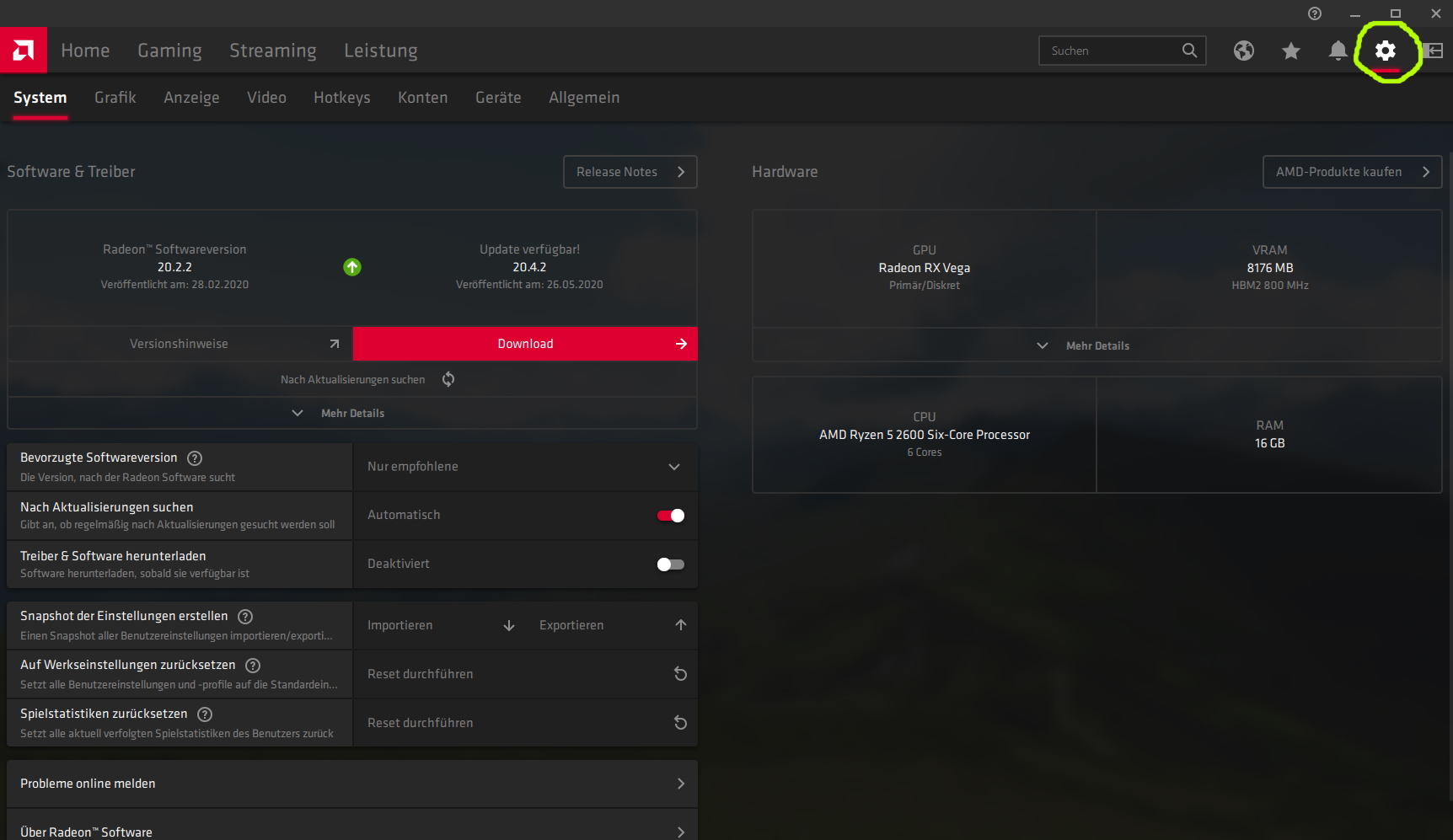Screen dimensions: 1453x840
Task: Click the AMD Ryzen 5 2600 CPU tile
Action: [x=925, y=435]
